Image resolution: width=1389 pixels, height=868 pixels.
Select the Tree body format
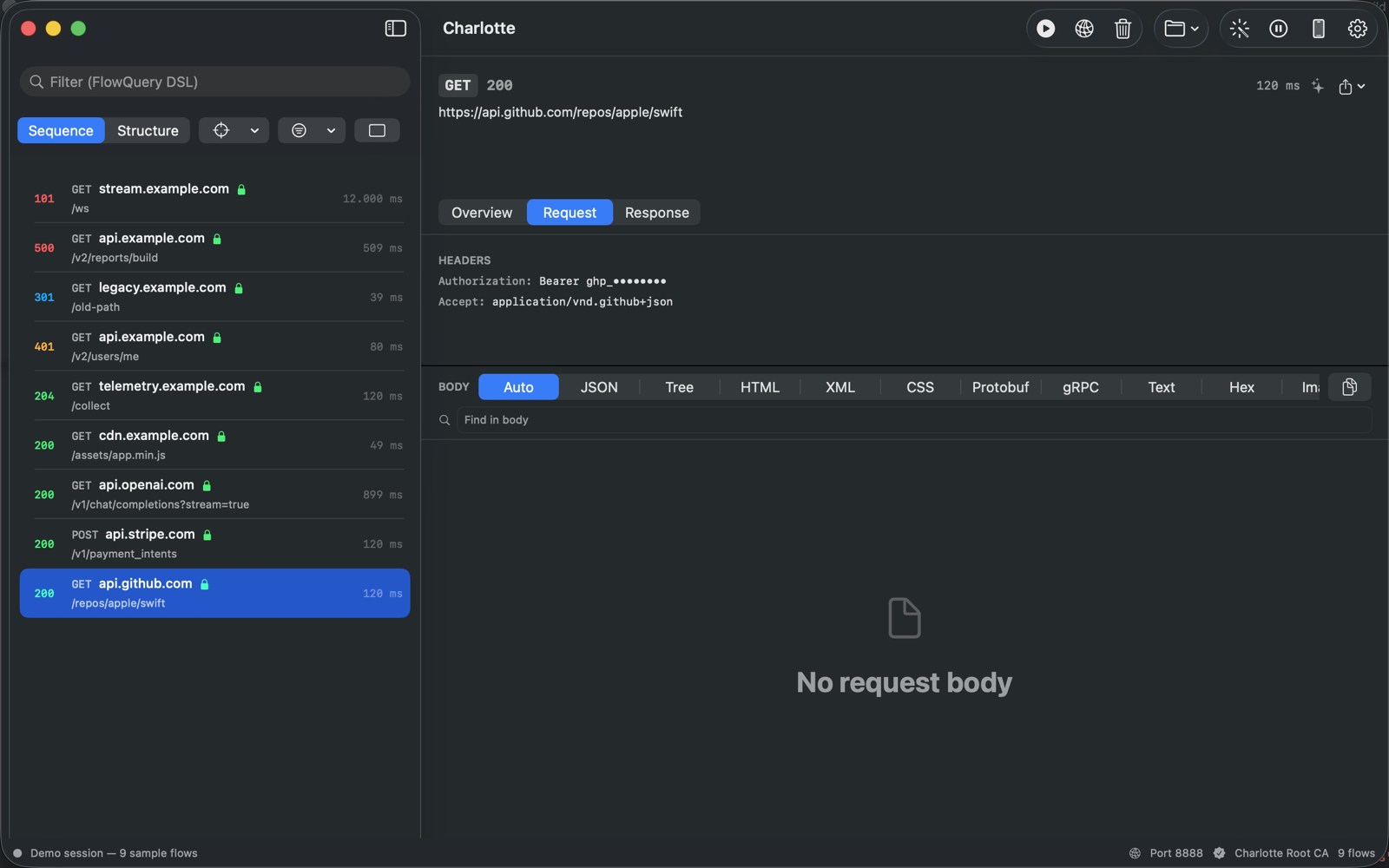tap(679, 387)
